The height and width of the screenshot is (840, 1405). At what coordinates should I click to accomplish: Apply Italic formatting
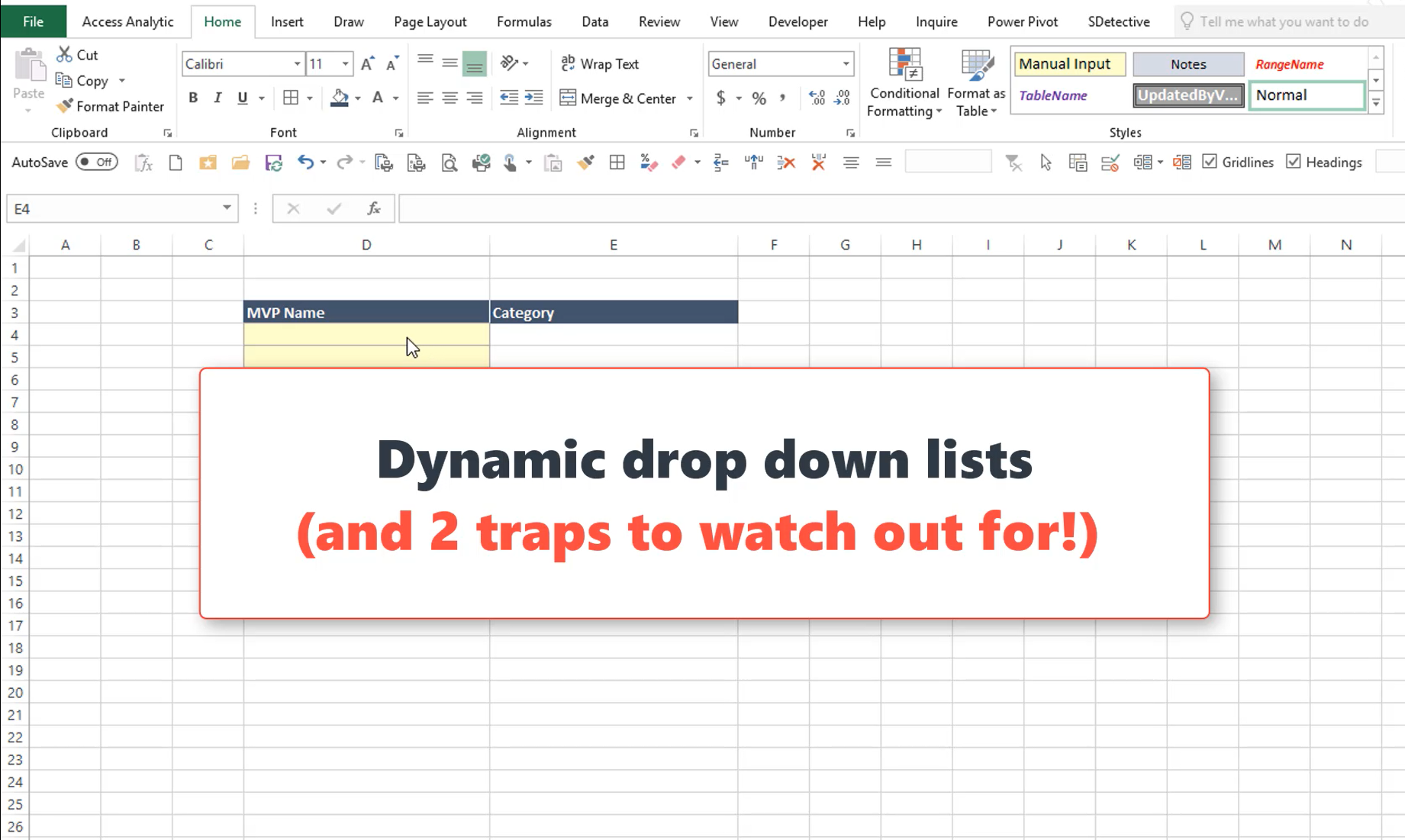[218, 98]
